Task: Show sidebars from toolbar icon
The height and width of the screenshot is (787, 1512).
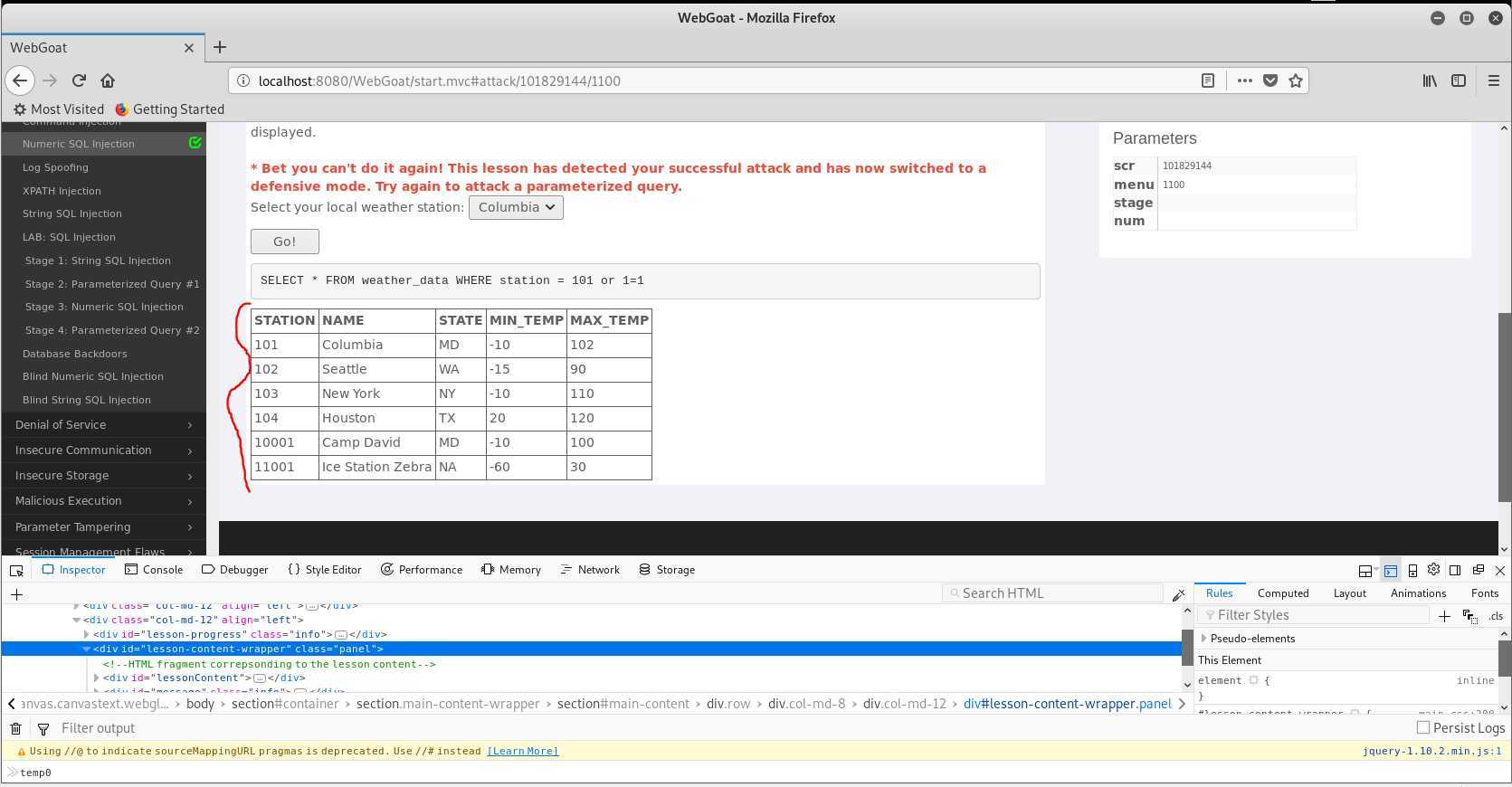Action: (x=1459, y=81)
